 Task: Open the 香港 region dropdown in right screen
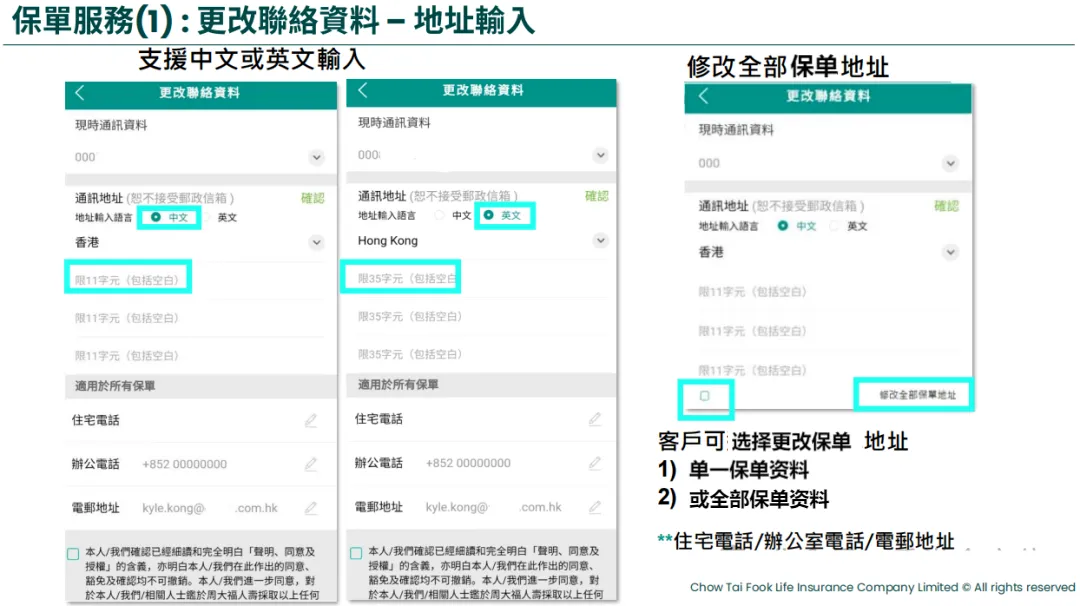[951, 252]
